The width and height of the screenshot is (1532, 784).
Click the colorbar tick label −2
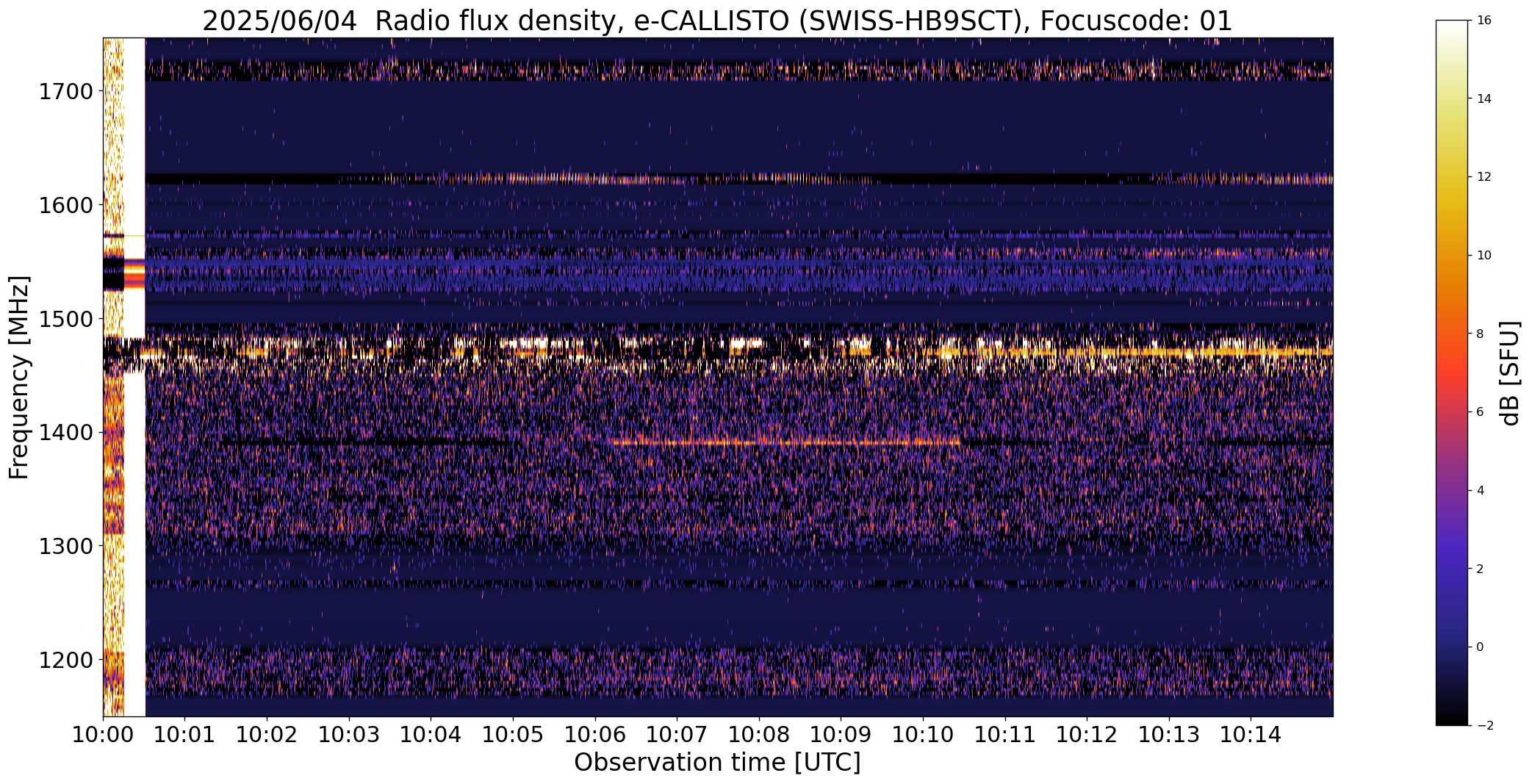[x=1484, y=726]
